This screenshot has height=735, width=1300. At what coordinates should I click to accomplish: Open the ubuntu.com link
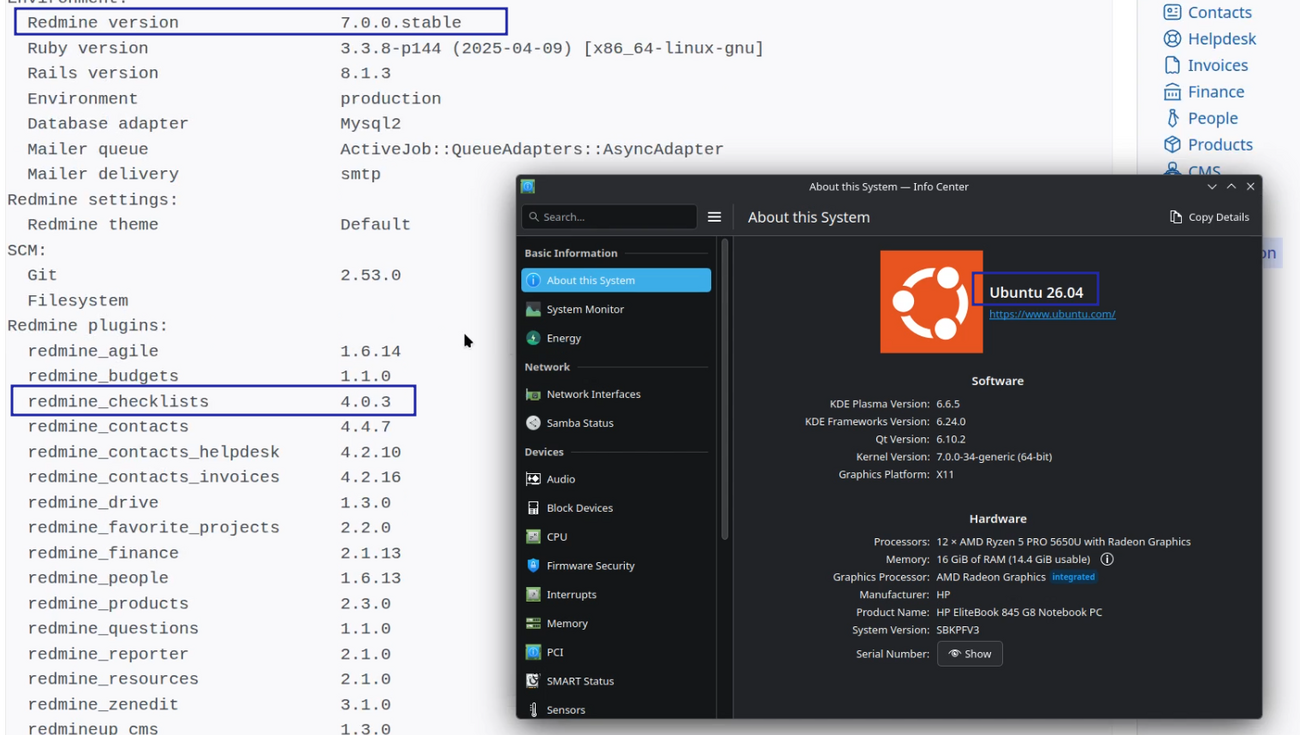[1052, 314]
